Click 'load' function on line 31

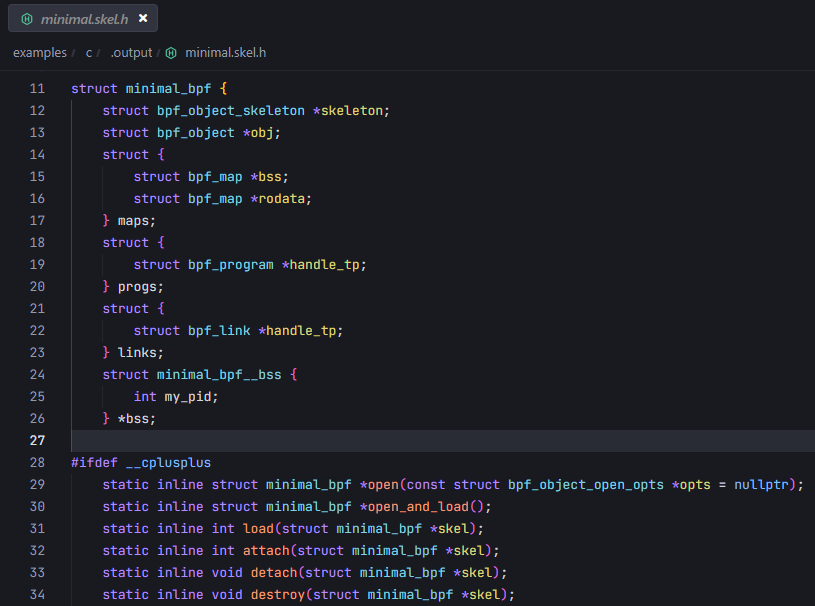258,529
